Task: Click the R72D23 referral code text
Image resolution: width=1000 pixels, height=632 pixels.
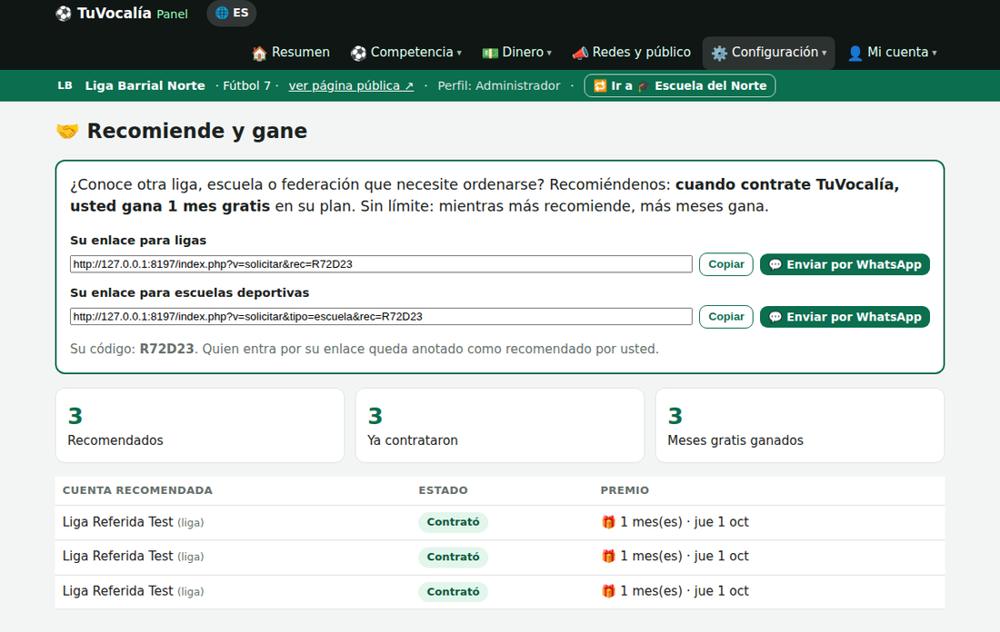Action: click(x=166, y=349)
